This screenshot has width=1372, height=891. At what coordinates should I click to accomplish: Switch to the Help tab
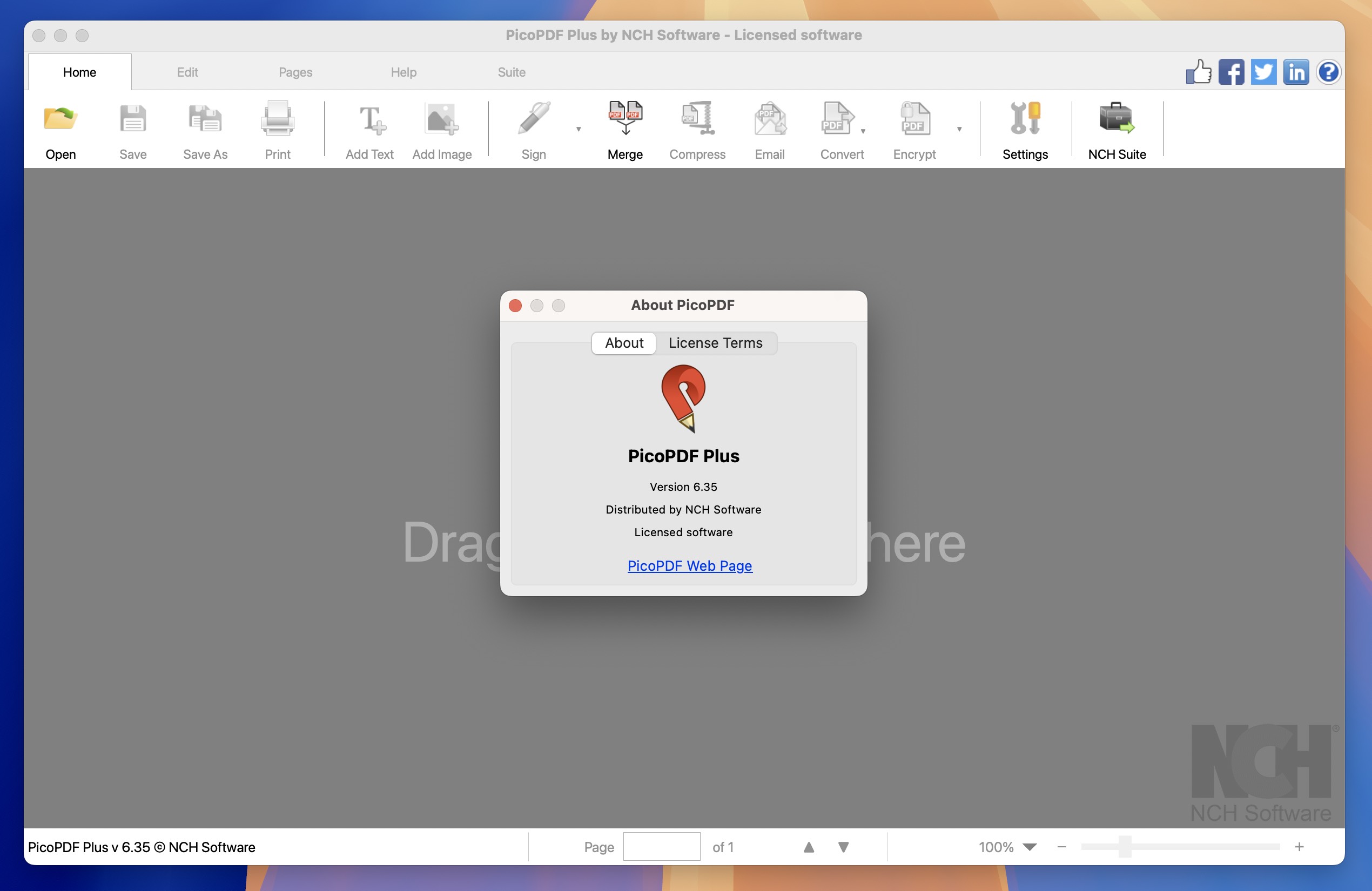click(403, 72)
